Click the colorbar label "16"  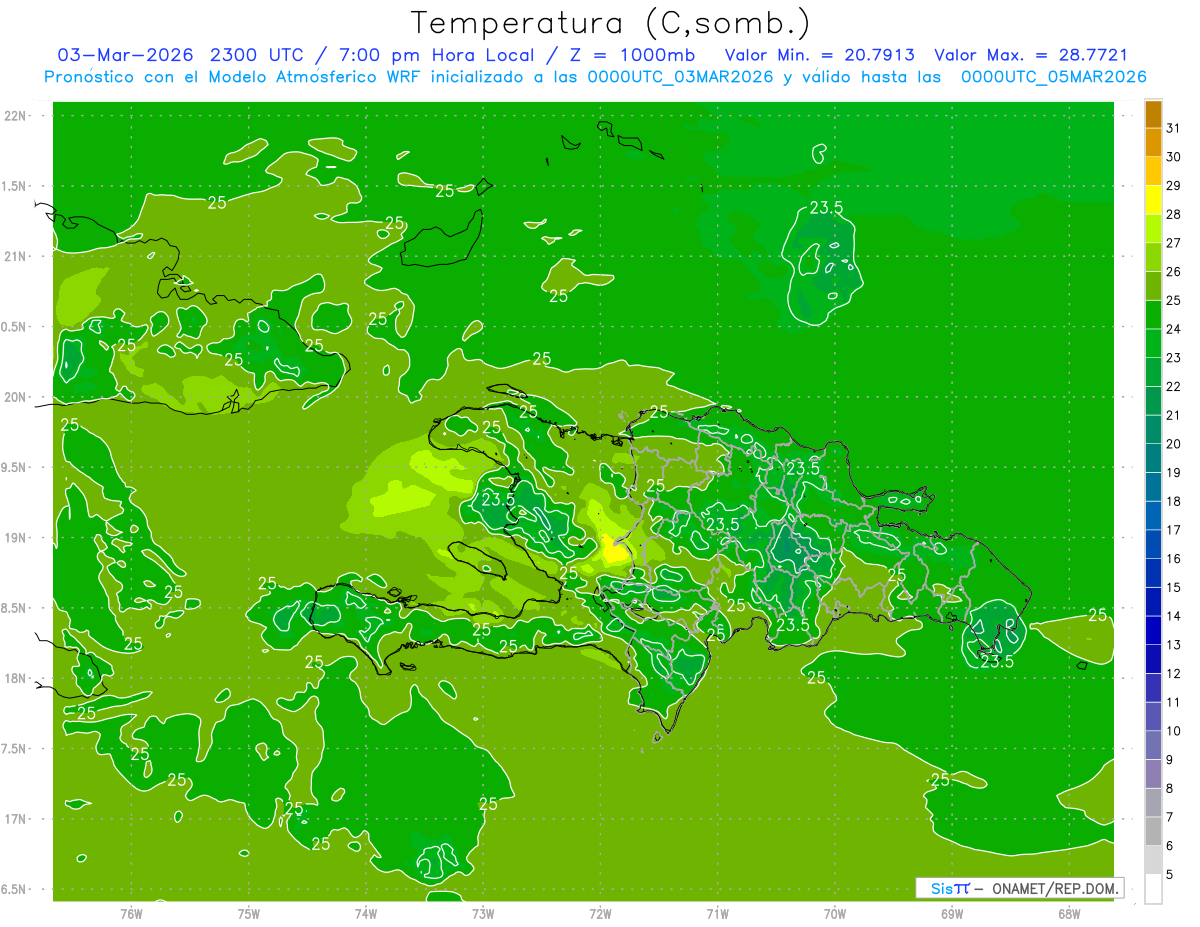[x=1174, y=559]
